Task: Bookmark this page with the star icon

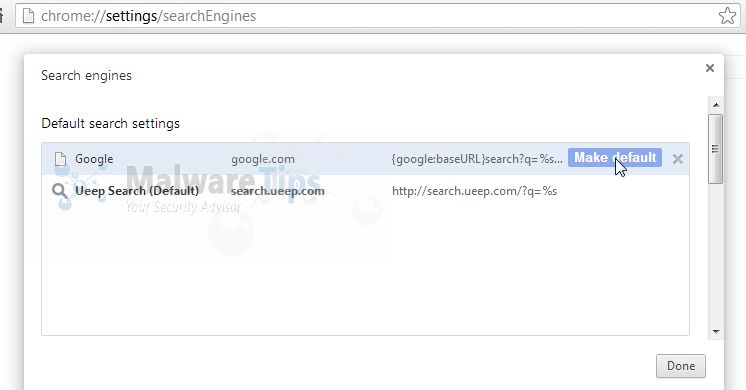Action: point(727,16)
